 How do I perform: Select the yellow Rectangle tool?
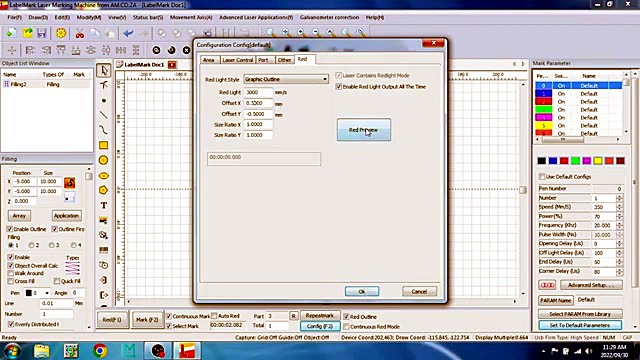104,145
